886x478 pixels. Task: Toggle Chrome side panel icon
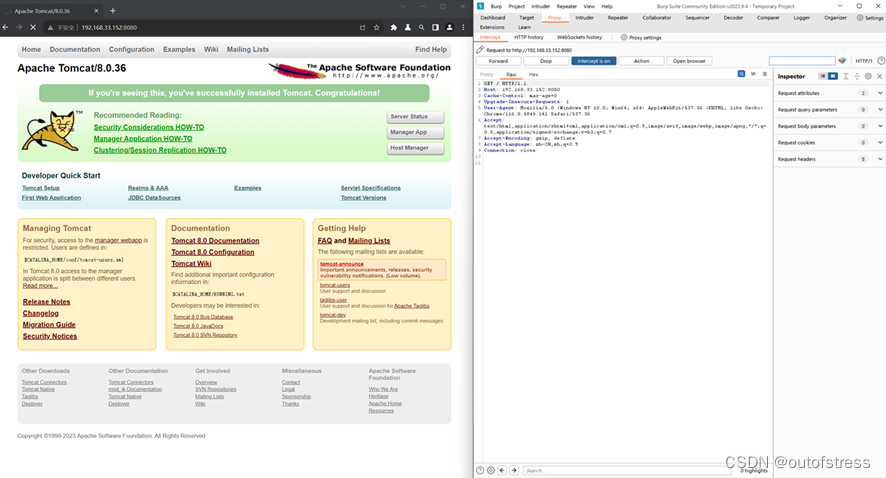coord(436,27)
